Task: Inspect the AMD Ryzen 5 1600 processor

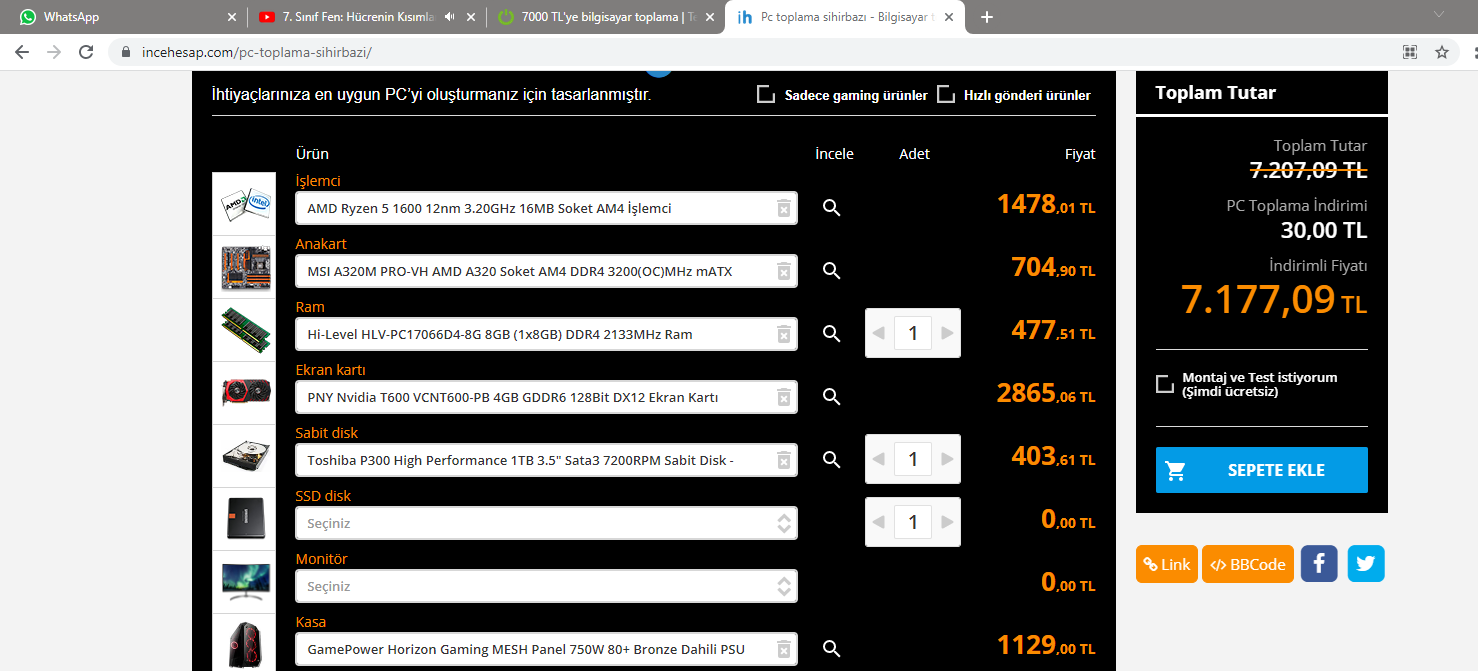Action: 831,208
